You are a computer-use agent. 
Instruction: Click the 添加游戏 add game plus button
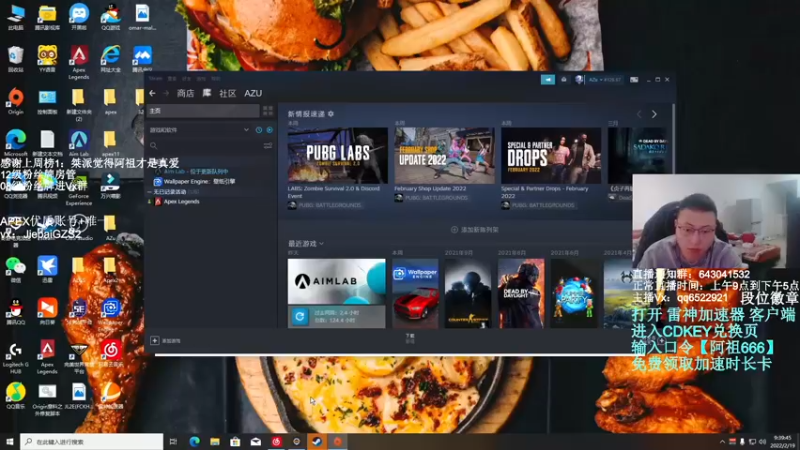(x=155, y=340)
